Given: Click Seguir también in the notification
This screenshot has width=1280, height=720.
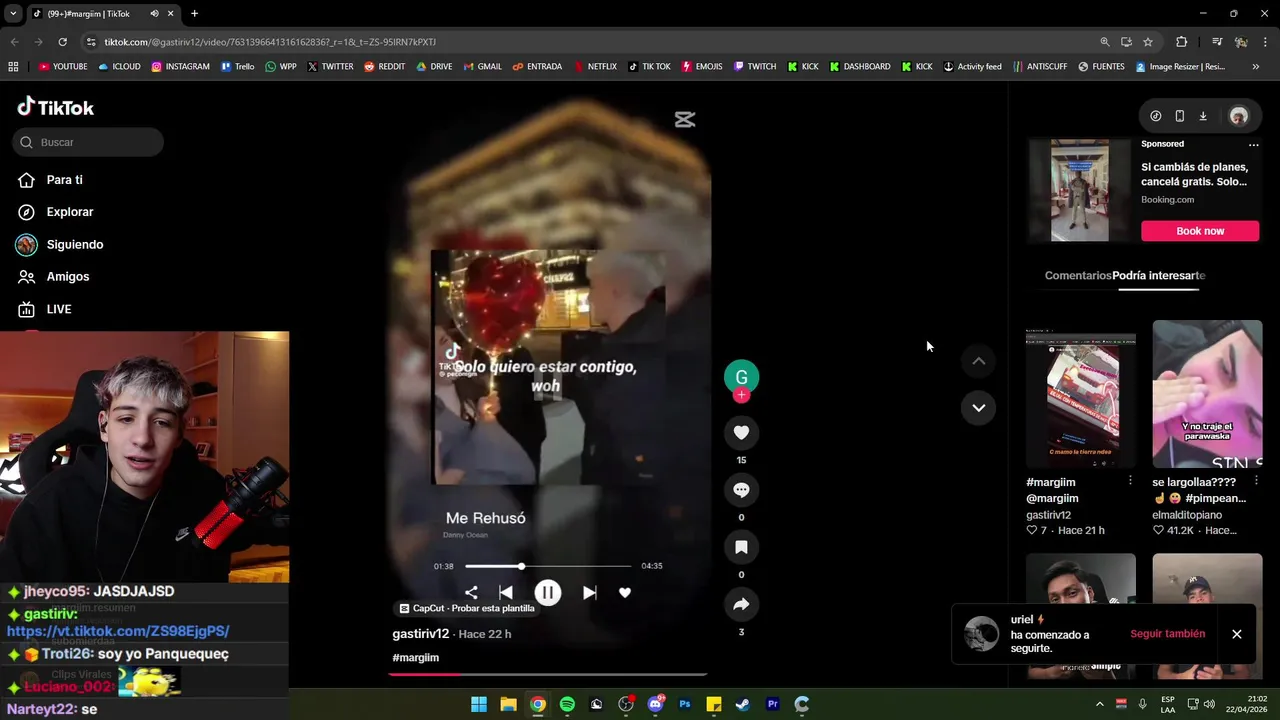Looking at the screenshot, I should coord(1167,634).
